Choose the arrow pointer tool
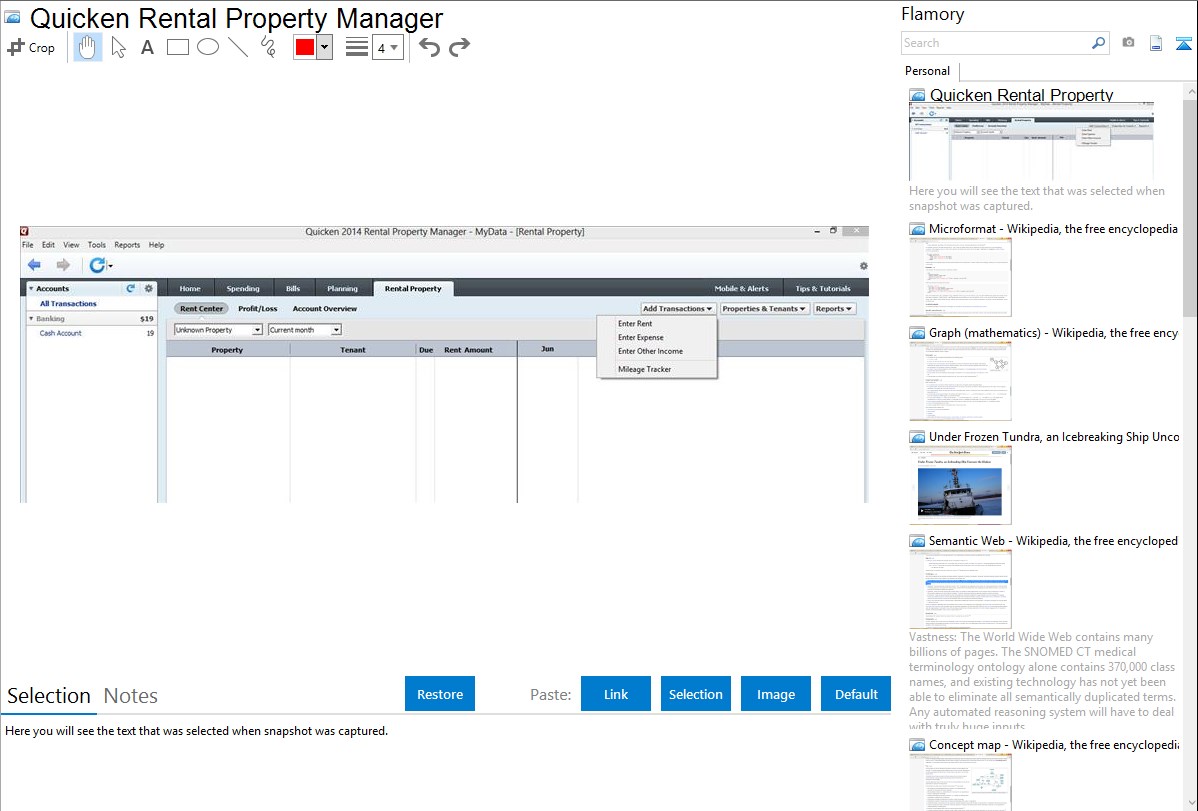 (x=118, y=47)
